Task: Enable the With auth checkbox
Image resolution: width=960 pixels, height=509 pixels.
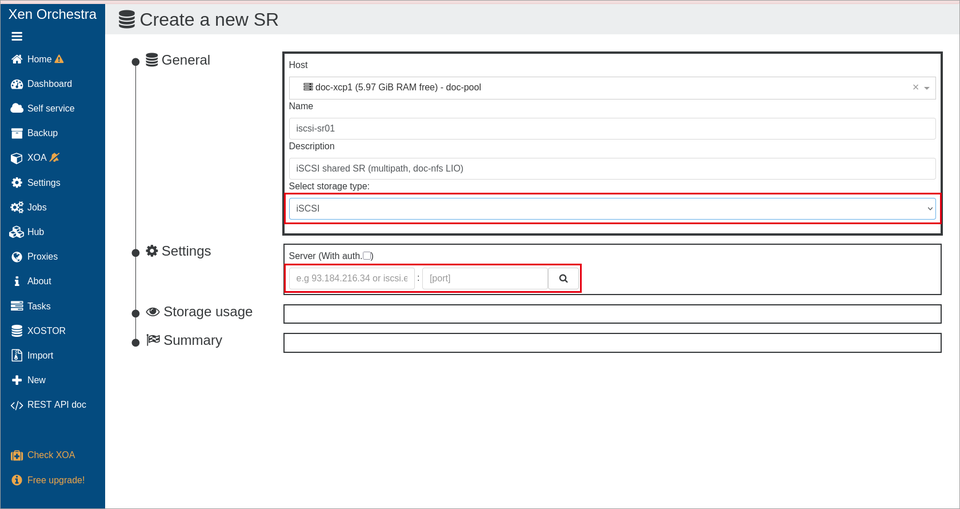Action: pyautogui.click(x=367, y=255)
